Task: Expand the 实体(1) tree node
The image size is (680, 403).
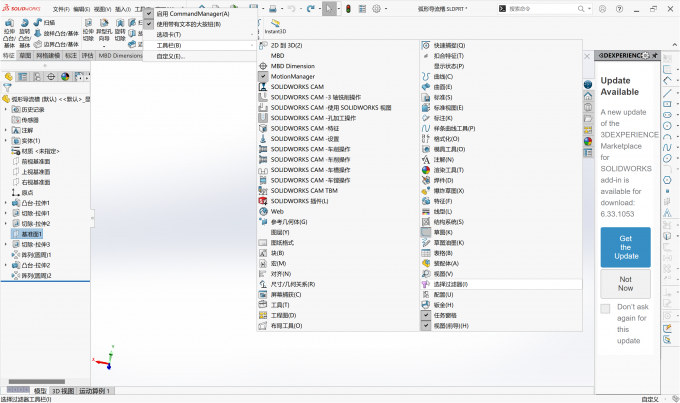Action: click(6, 141)
